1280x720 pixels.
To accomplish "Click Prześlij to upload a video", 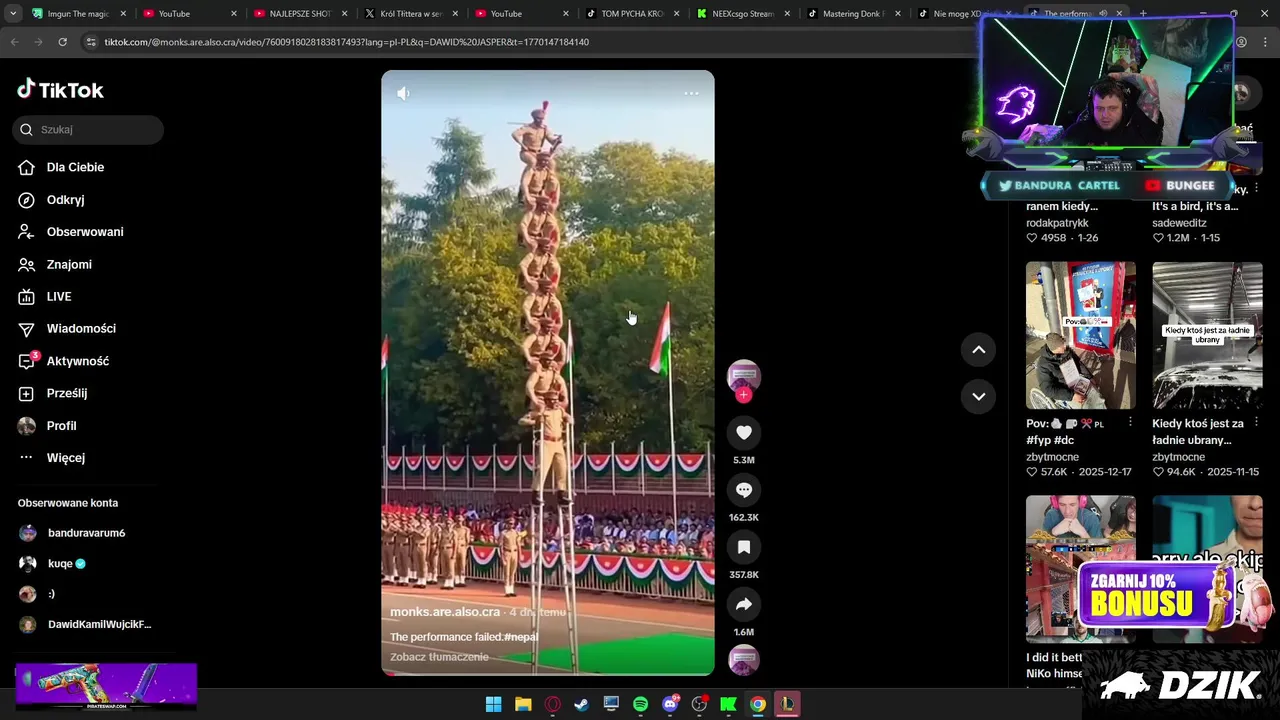I will [x=52, y=393].
